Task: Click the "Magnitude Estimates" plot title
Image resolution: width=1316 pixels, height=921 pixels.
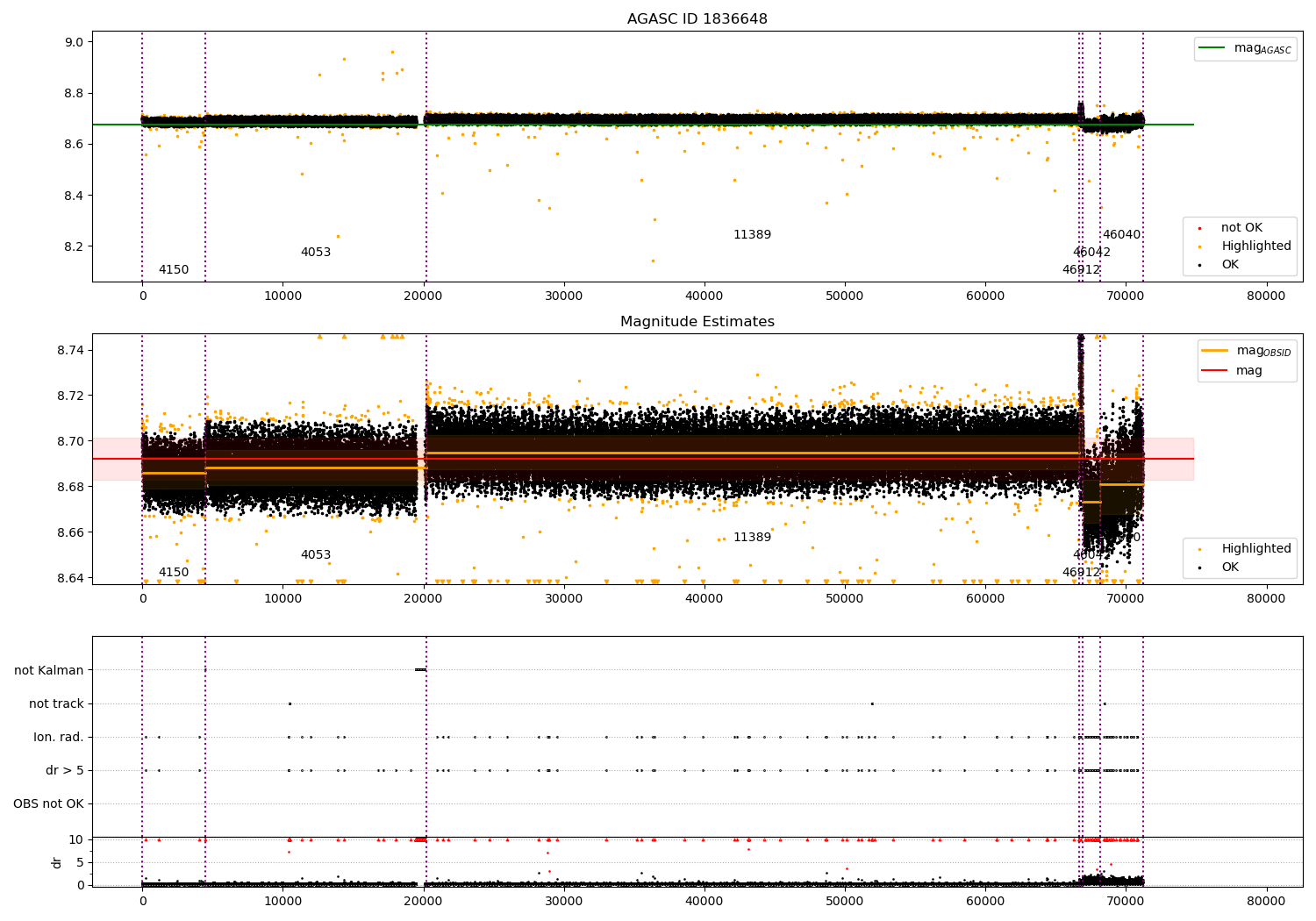Action: (x=697, y=322)
